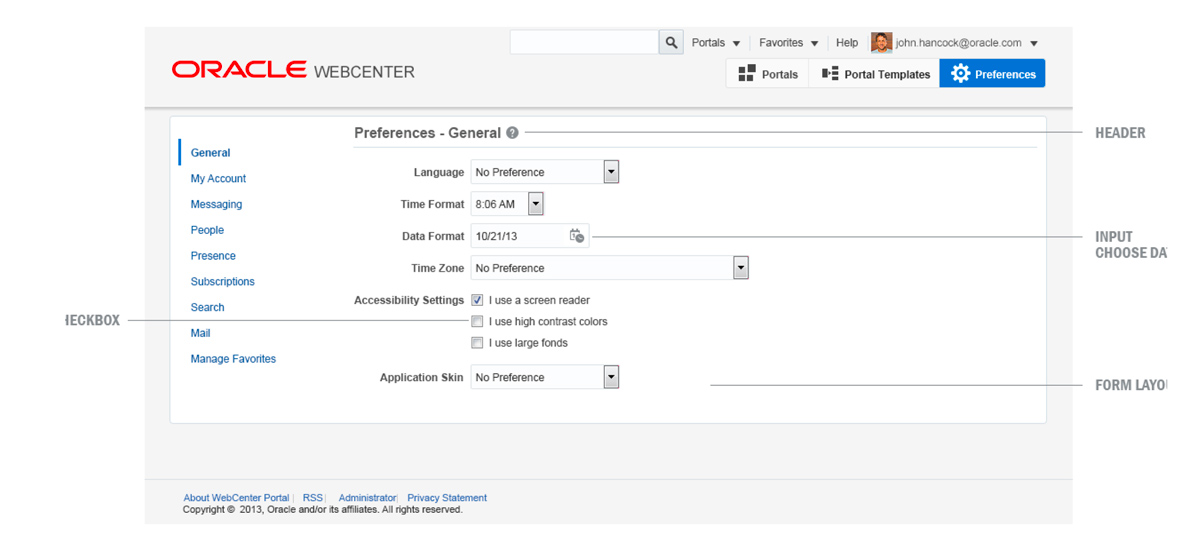
Task: Select My Account in the sidebar
Action: [x=218, y=178]
